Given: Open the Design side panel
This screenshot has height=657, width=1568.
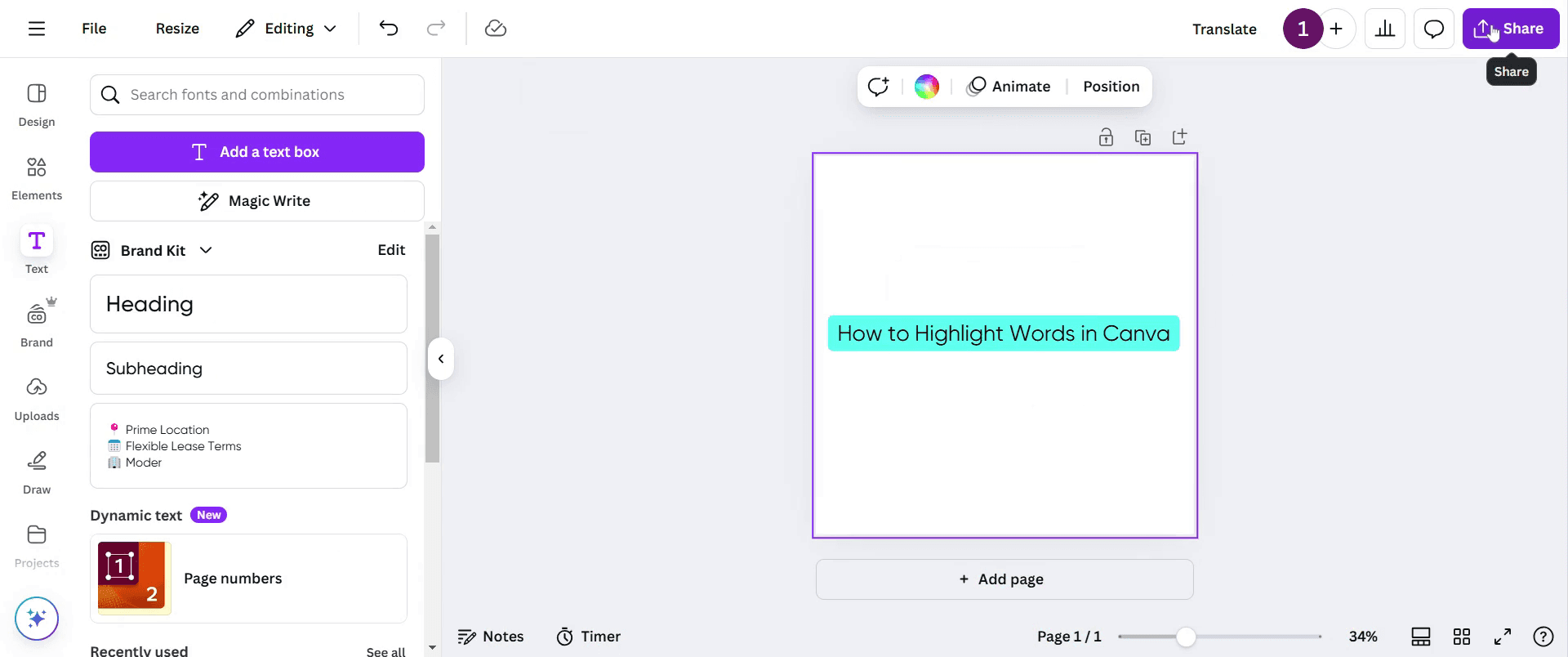Looking at the screenshot, I should (x=37, y=105).
